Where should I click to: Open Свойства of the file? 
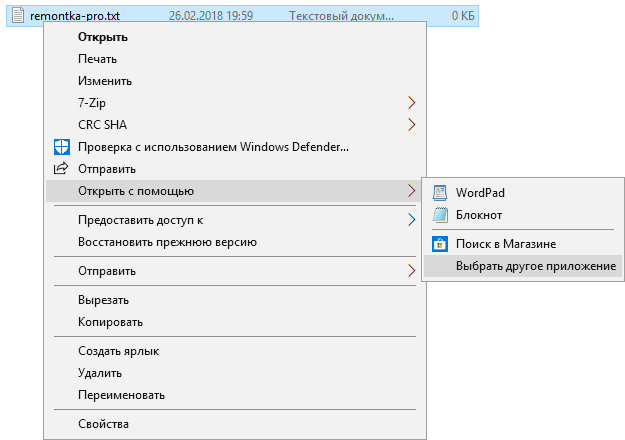coord(235,424)
